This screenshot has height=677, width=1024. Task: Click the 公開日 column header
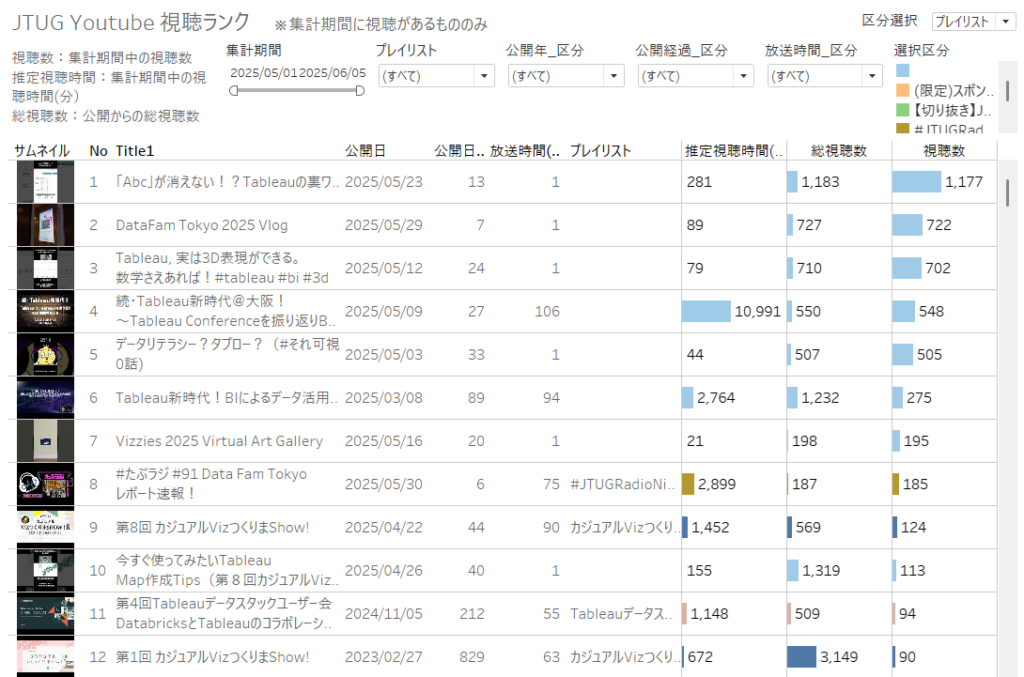(365, 151)
